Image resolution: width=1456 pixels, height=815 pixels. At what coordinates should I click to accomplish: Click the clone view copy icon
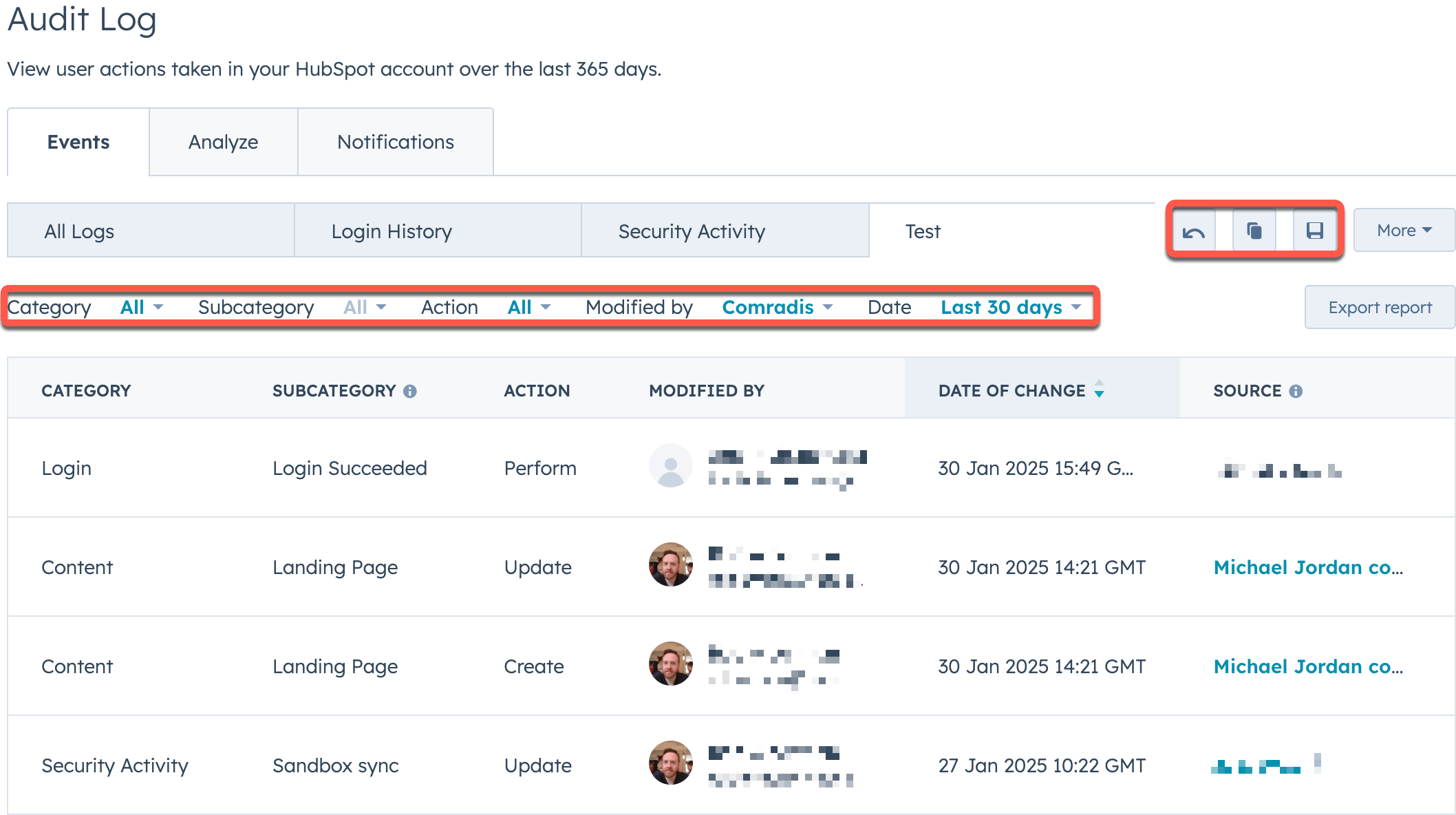point(1254,231)
